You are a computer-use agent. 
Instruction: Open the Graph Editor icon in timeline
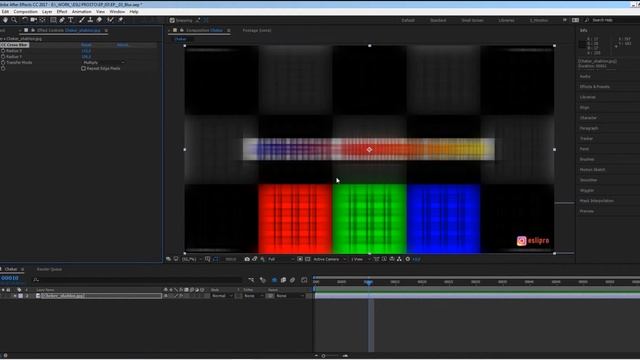click(304, 280)
